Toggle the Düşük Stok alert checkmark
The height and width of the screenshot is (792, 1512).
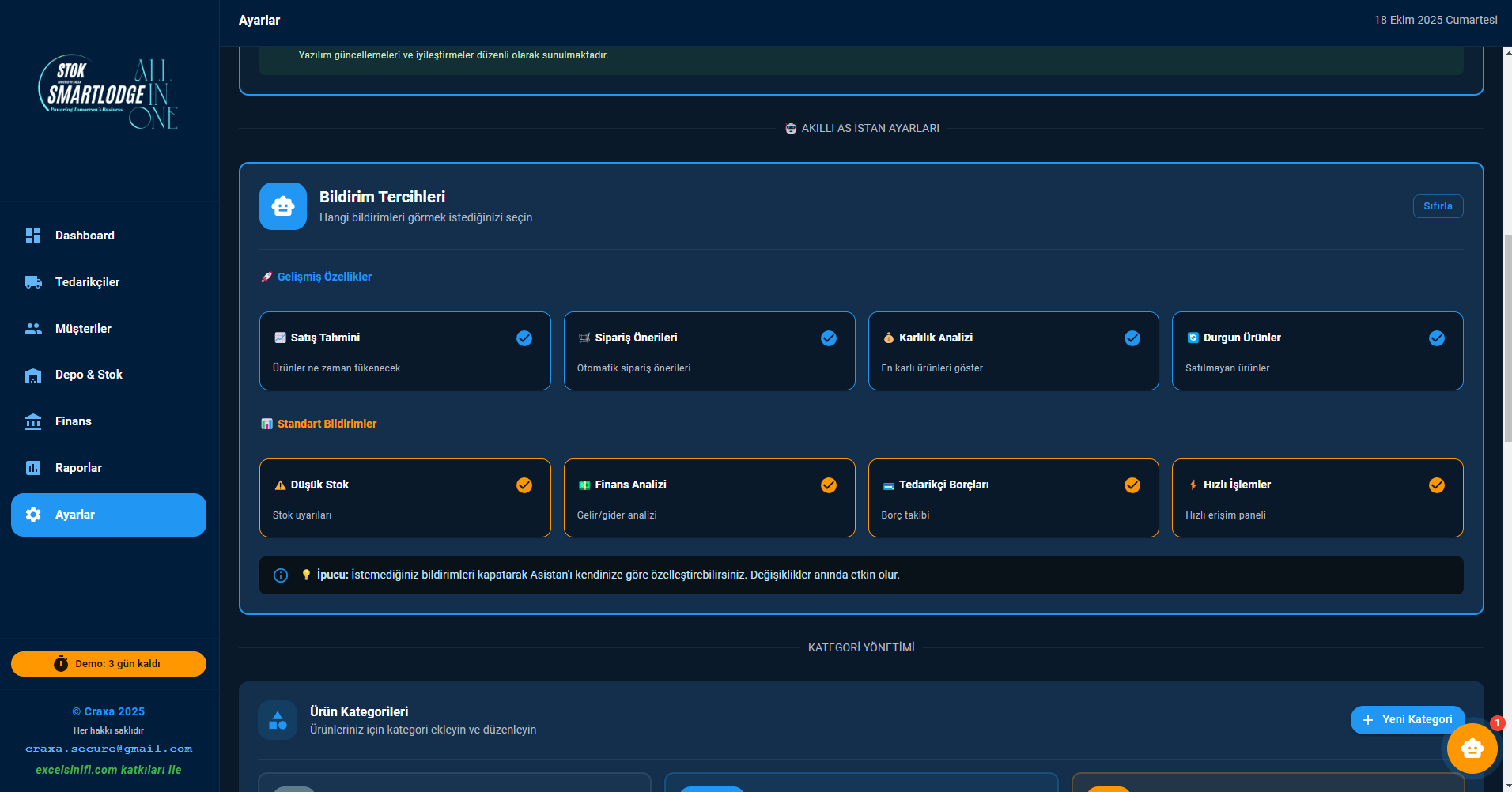coord(524,485)
